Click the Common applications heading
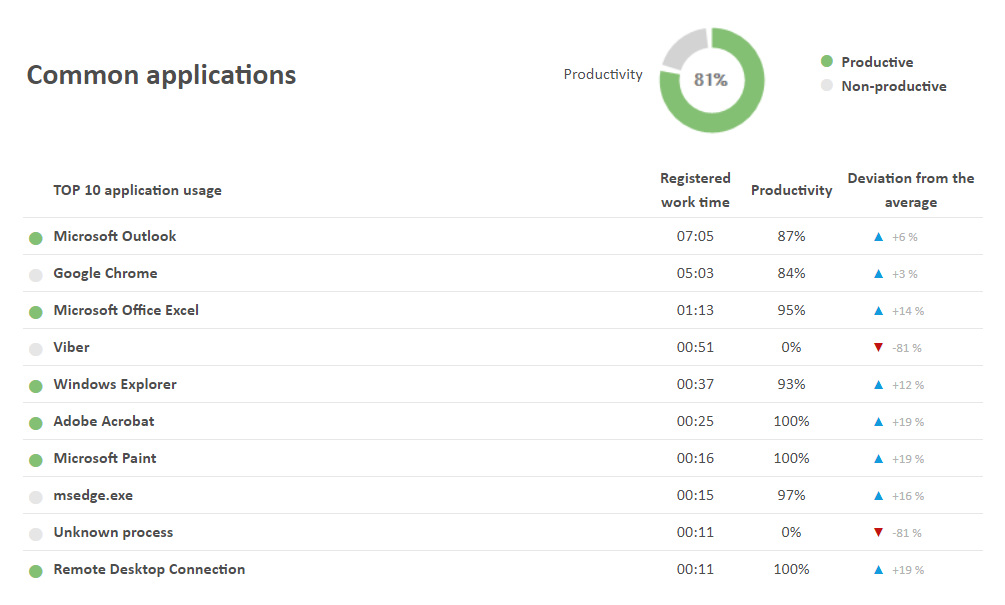 pos(161,75)
